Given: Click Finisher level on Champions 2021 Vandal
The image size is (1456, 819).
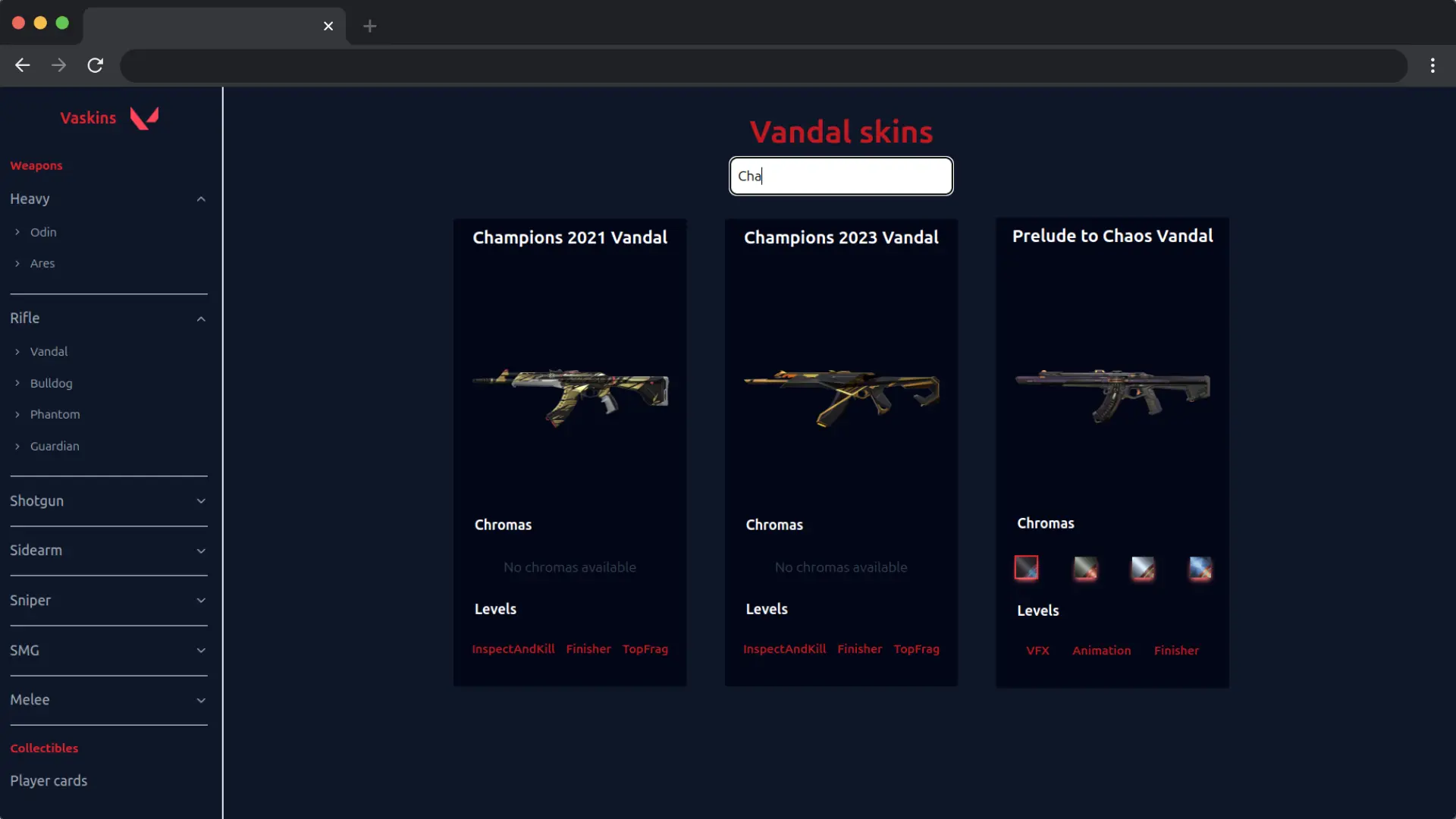Looking at the screenshot, I should tap(588, 649).
